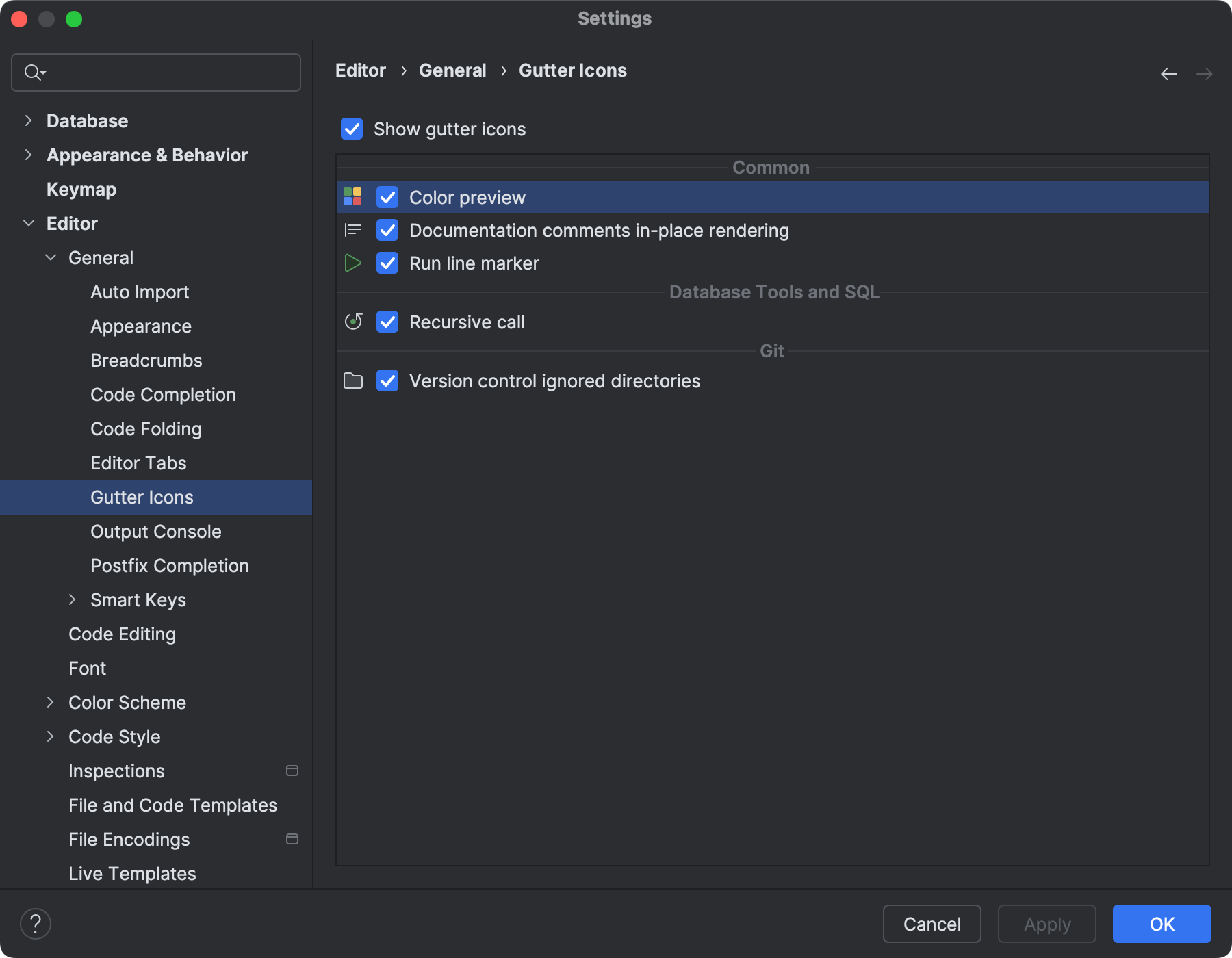Select Editor Tabs in the sidebar
The height and width of the screenshot is (958, 1232).
click(x=138, y=463)
